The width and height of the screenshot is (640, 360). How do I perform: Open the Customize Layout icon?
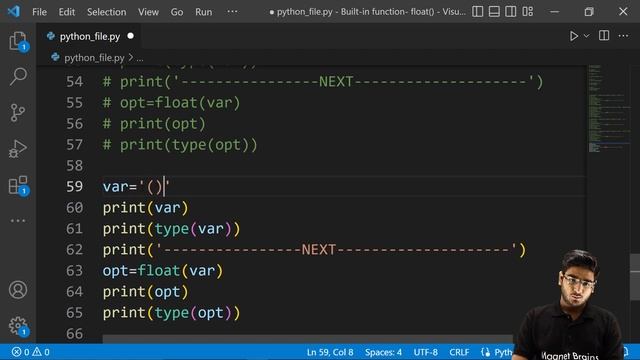(527, 11)
